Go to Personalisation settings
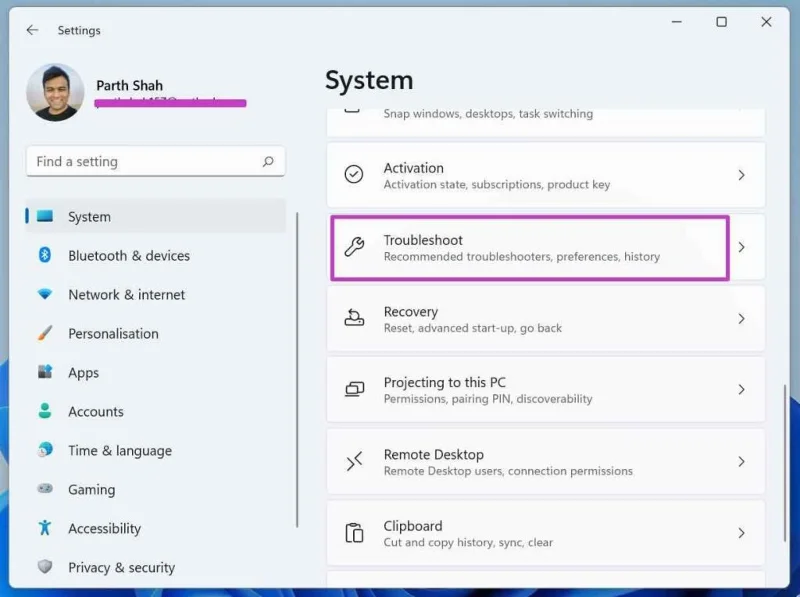 click(156, 333)
